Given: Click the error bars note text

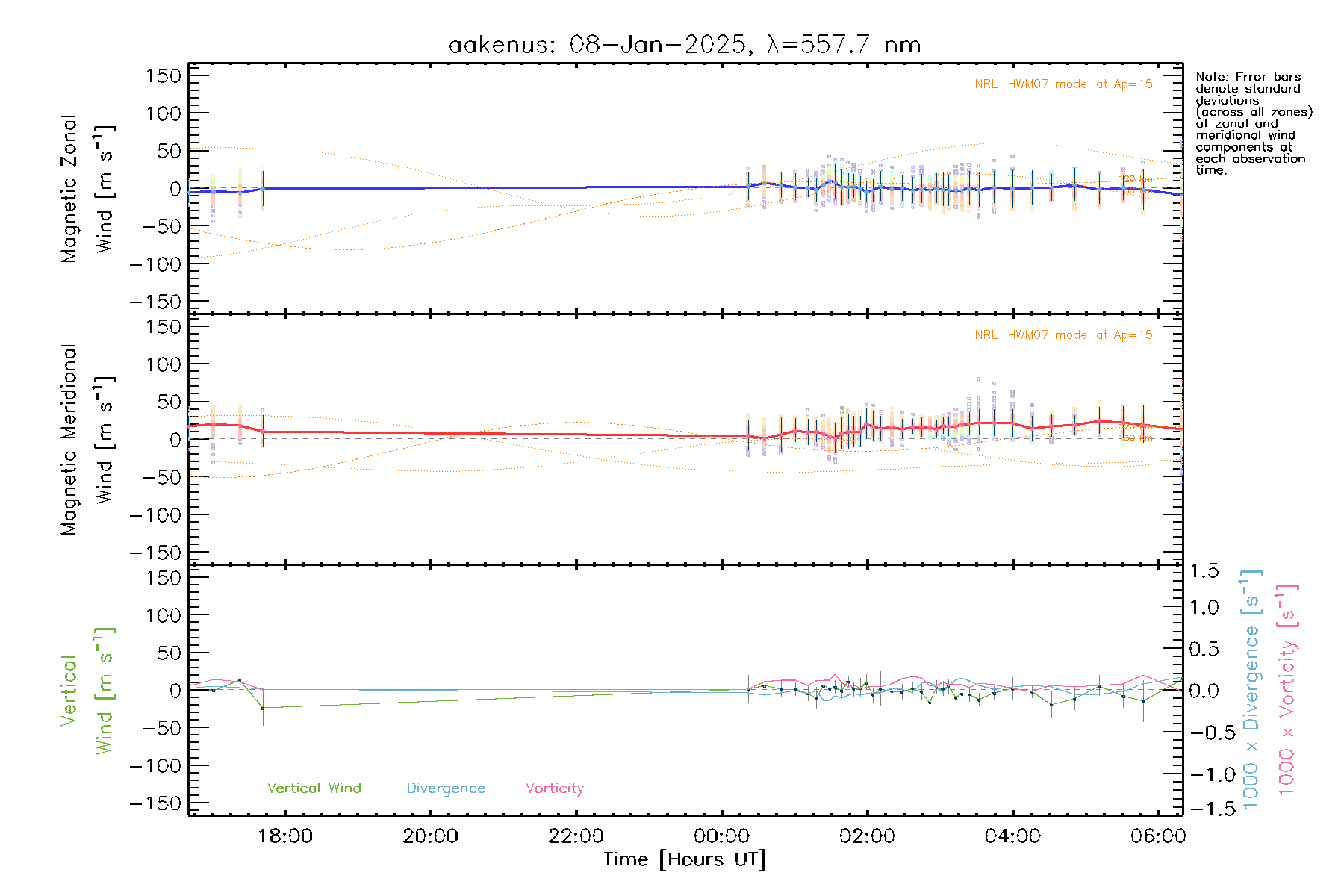Looking at the screenshot, I should (x=1253, y=123).
